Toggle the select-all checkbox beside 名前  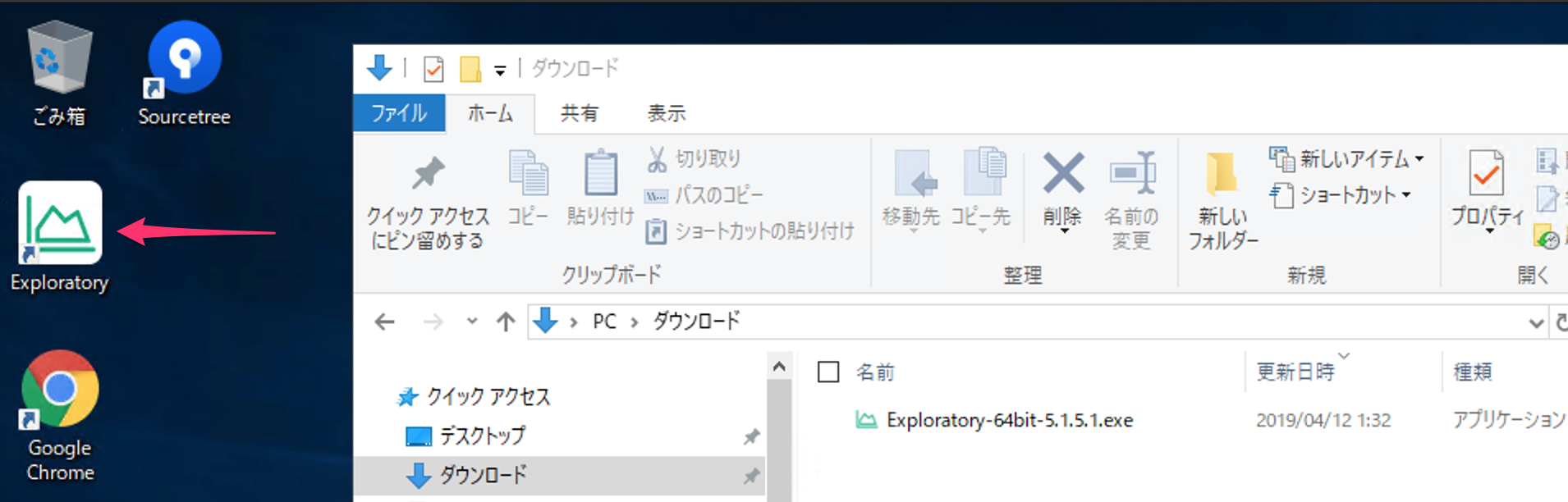[x=828, y=372]
